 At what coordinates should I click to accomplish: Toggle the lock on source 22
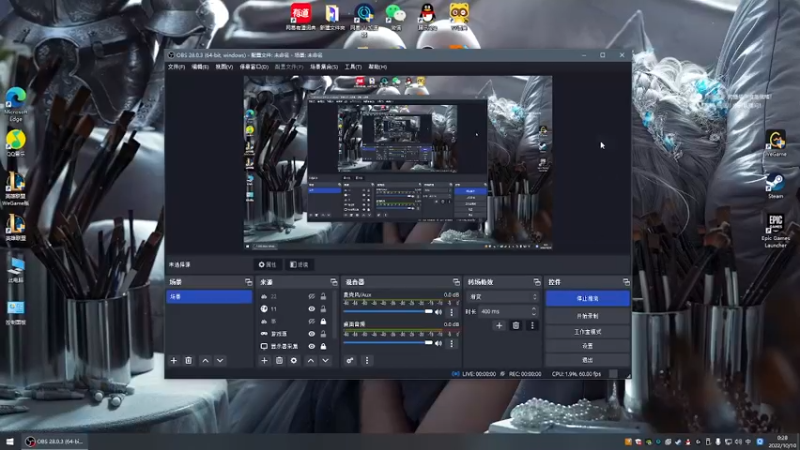[x=323, y=296]
